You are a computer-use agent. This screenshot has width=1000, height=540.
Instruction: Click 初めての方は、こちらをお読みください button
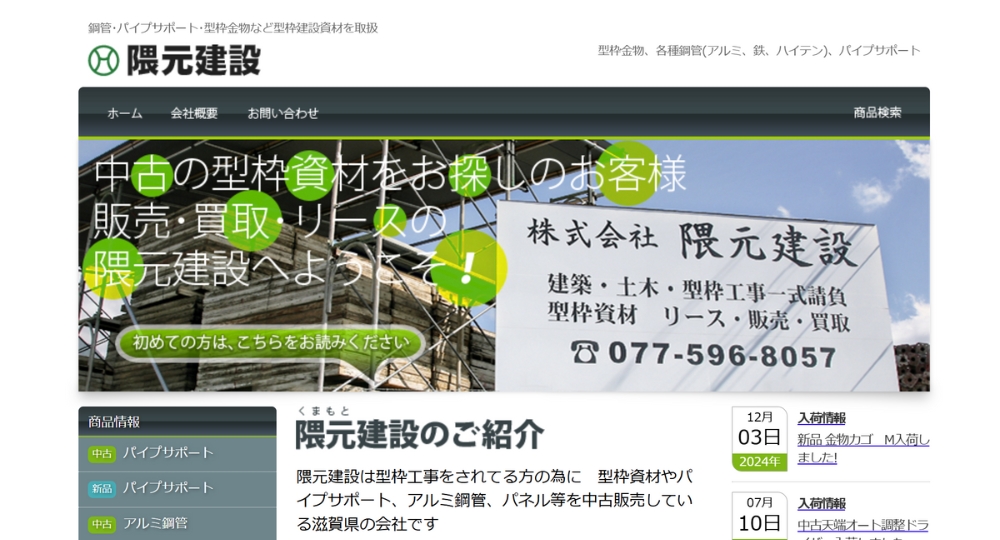coord(270,343)
